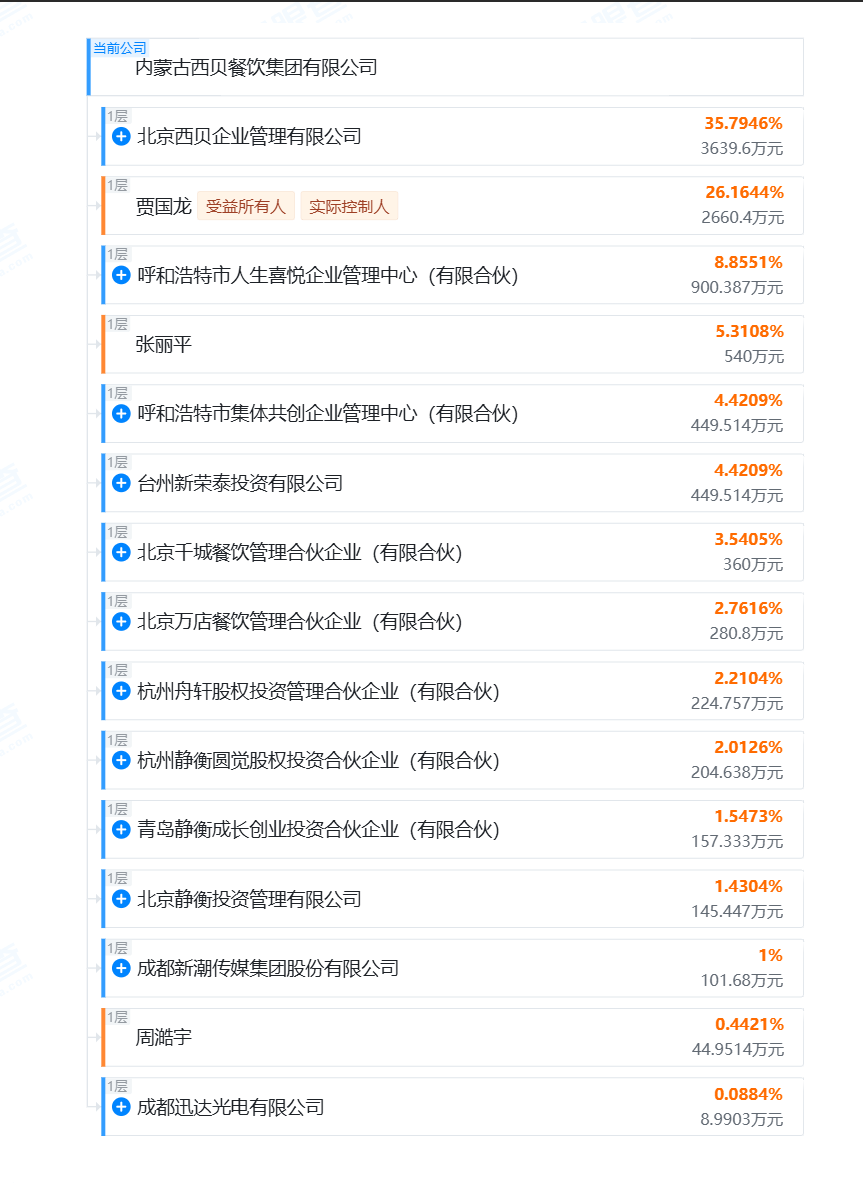863x1183 pixels.
Task: Click plus icon beside 杭州舟轩股权投资管理合伙企业
Action: pos(121,691)
